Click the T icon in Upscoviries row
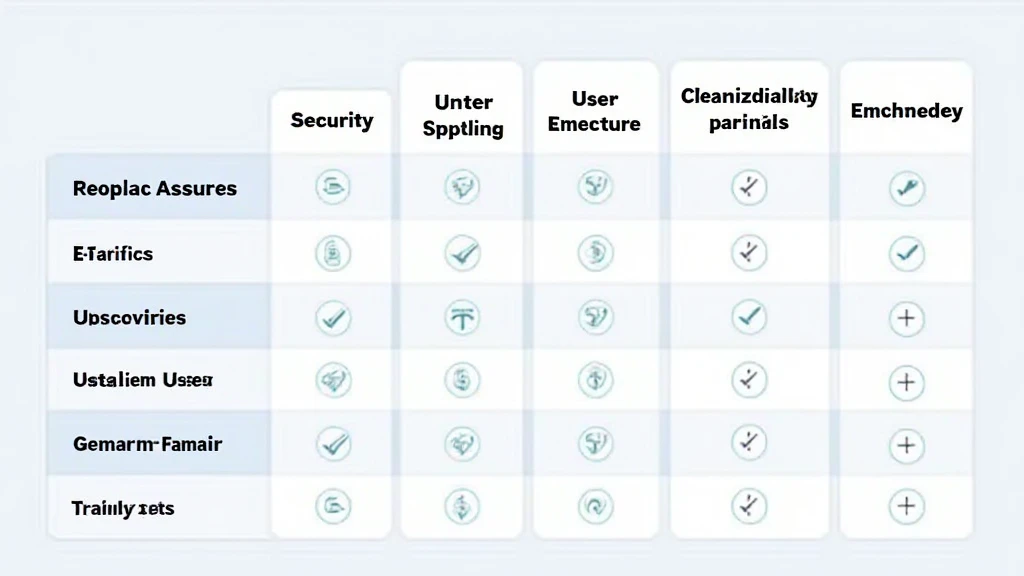The image size is (1024, 576). [x=462, y=318]
